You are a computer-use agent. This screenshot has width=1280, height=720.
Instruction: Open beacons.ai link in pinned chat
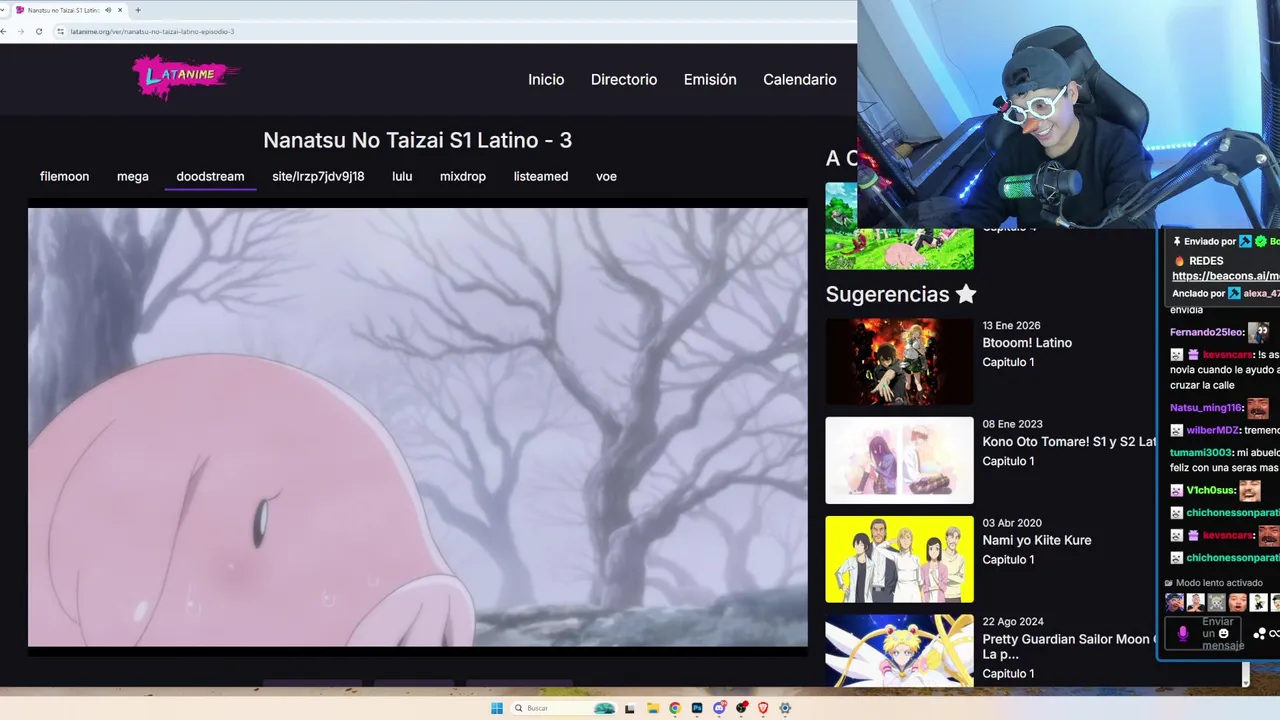[x=1225, y=276]
